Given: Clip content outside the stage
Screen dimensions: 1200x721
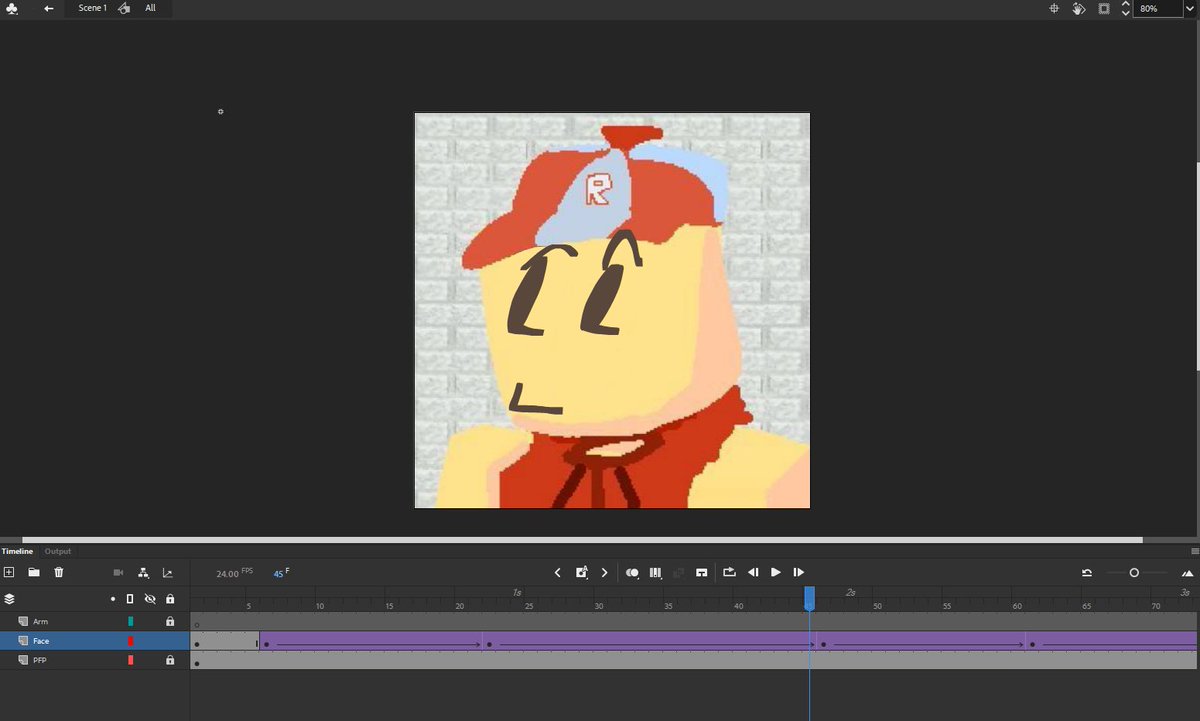Looking at the screenshot, I should pos(1104,8).
